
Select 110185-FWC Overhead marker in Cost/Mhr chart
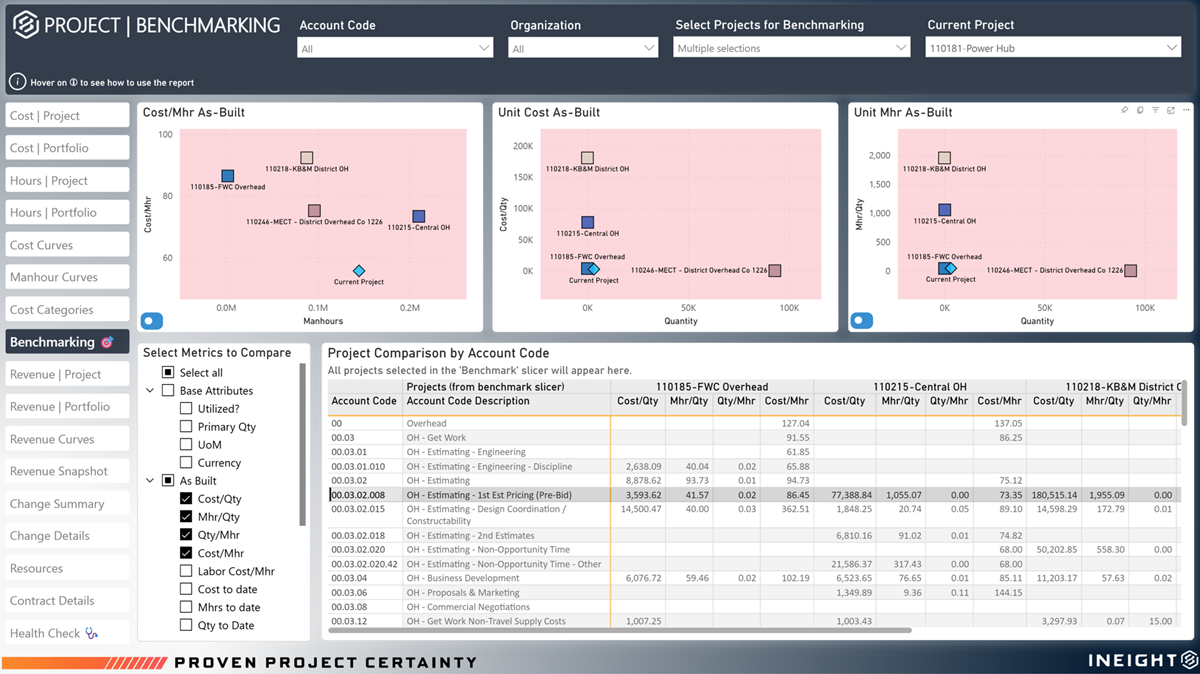[x=228, y=176]
